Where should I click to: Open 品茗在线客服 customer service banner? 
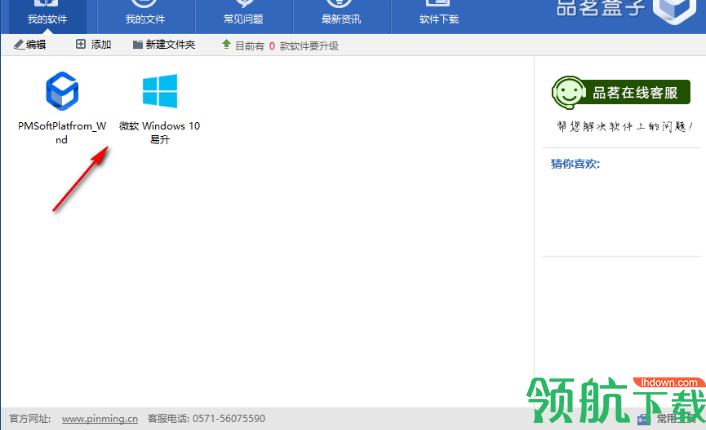621,92
